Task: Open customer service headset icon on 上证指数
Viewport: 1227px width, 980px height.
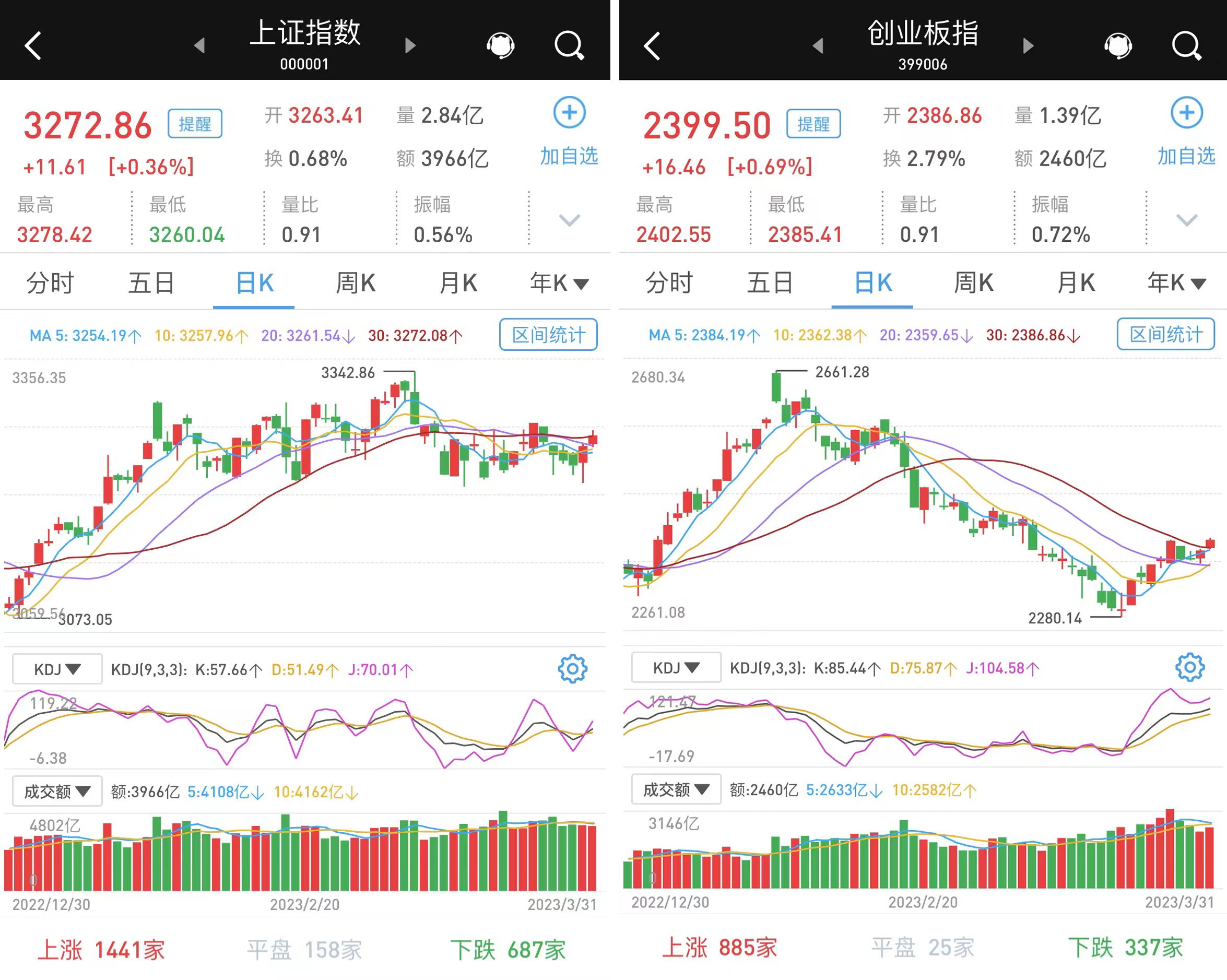Action: click(x=500, y=45)
